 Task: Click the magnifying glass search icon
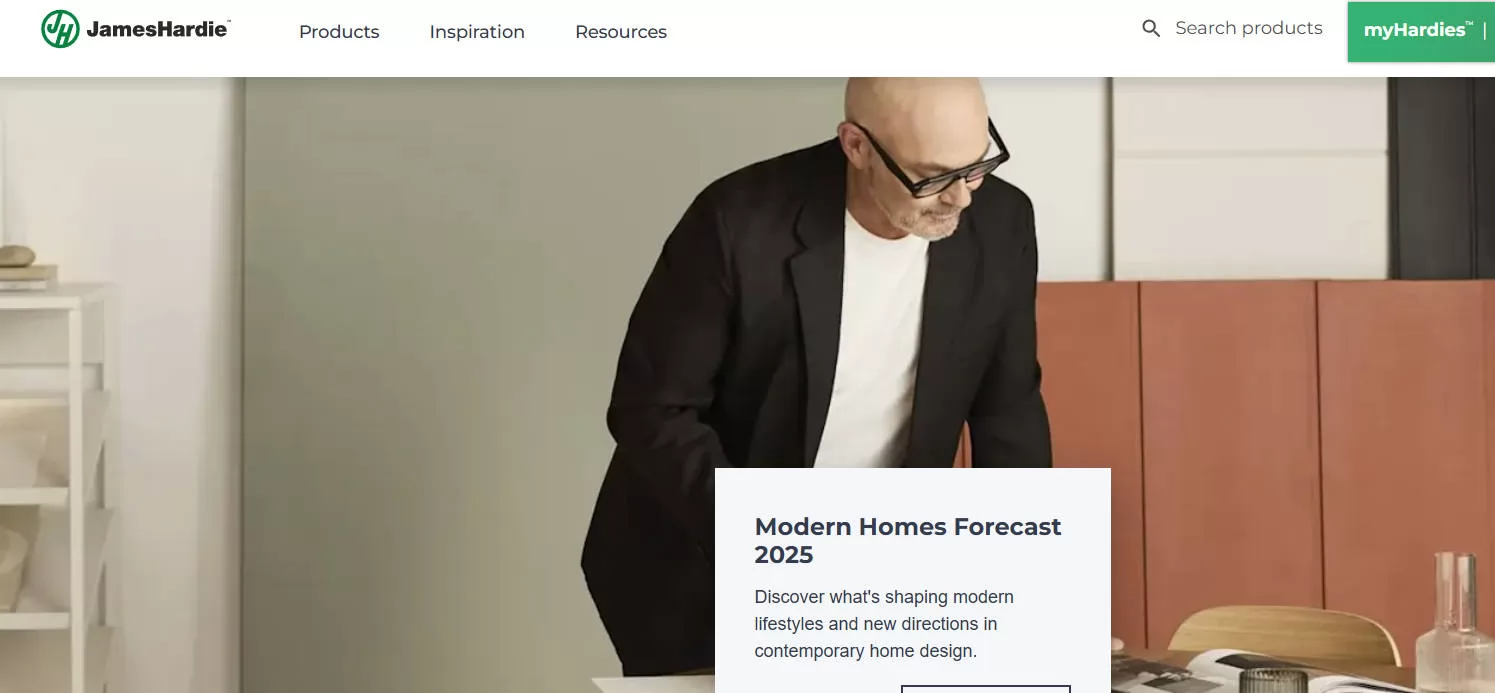click(1151, 29)
